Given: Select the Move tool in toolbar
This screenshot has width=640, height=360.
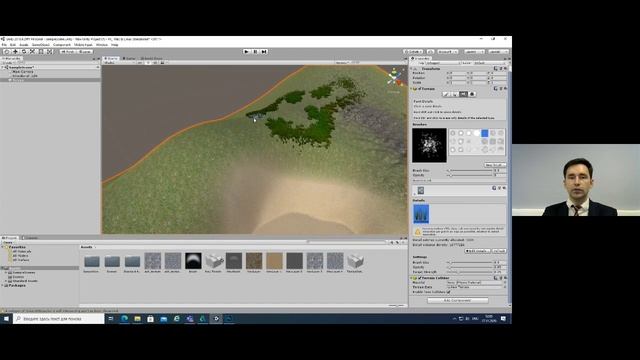Looking at the screenshot, I should (x=16, y=52).
